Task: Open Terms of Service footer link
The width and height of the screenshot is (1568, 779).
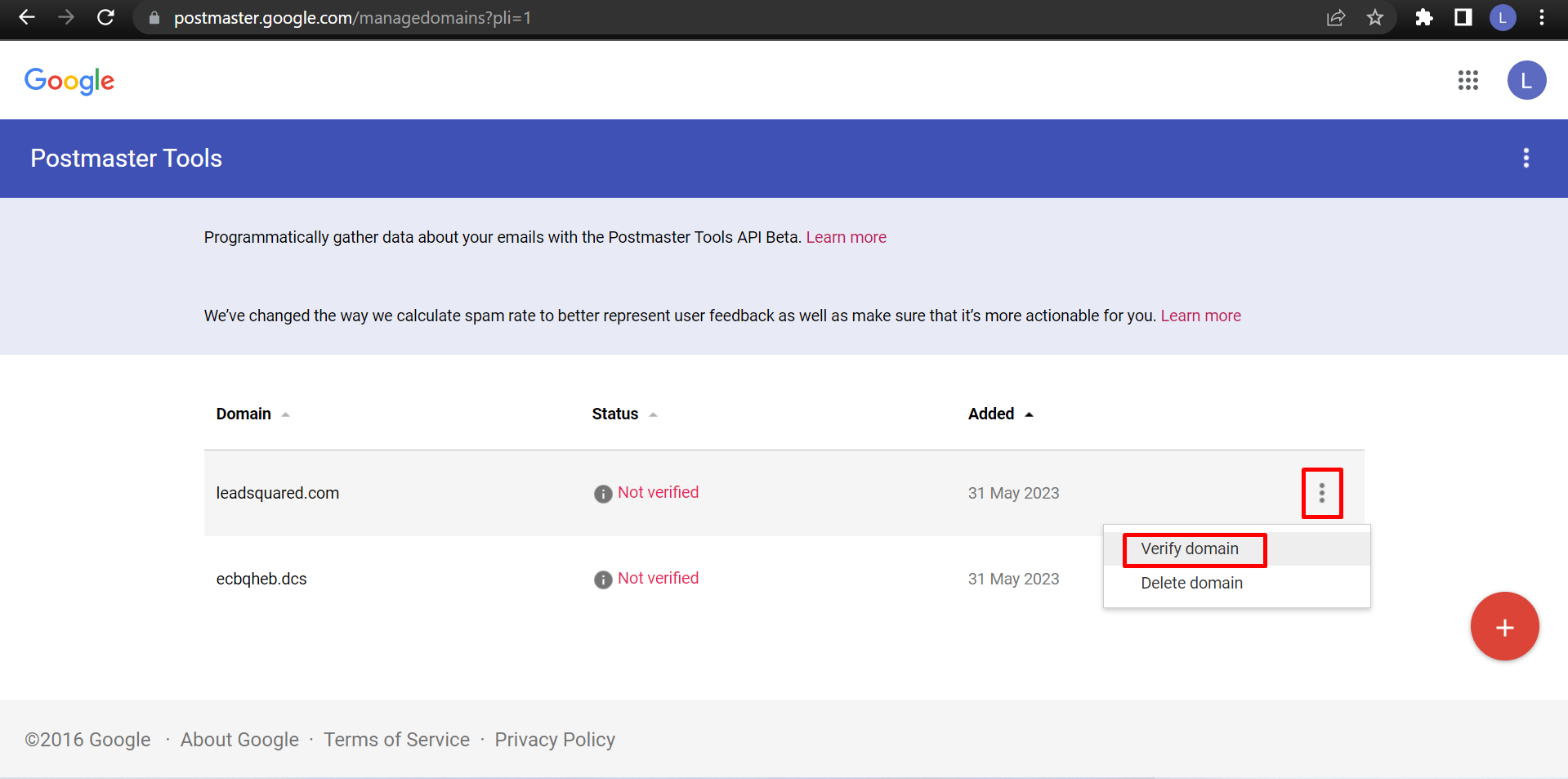Action: tap(396, 740)
